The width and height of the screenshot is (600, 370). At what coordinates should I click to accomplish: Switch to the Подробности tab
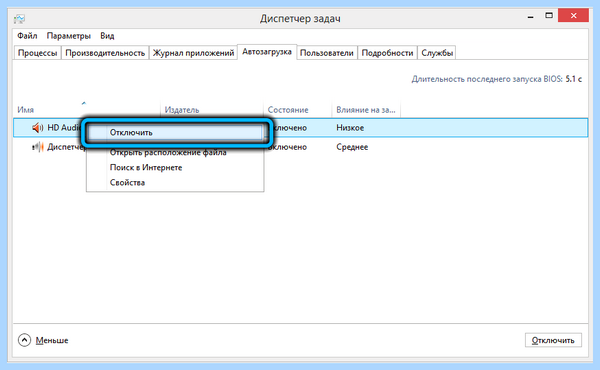point(387,53)
